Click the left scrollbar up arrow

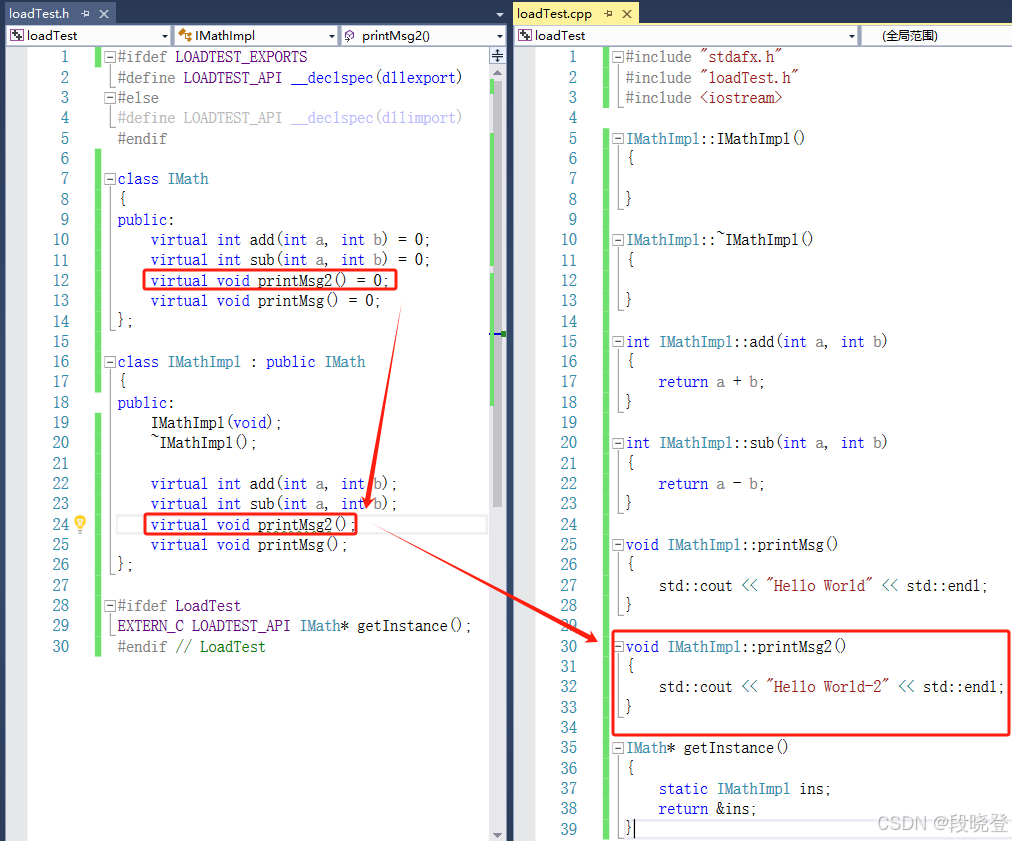tap(497, 72)
